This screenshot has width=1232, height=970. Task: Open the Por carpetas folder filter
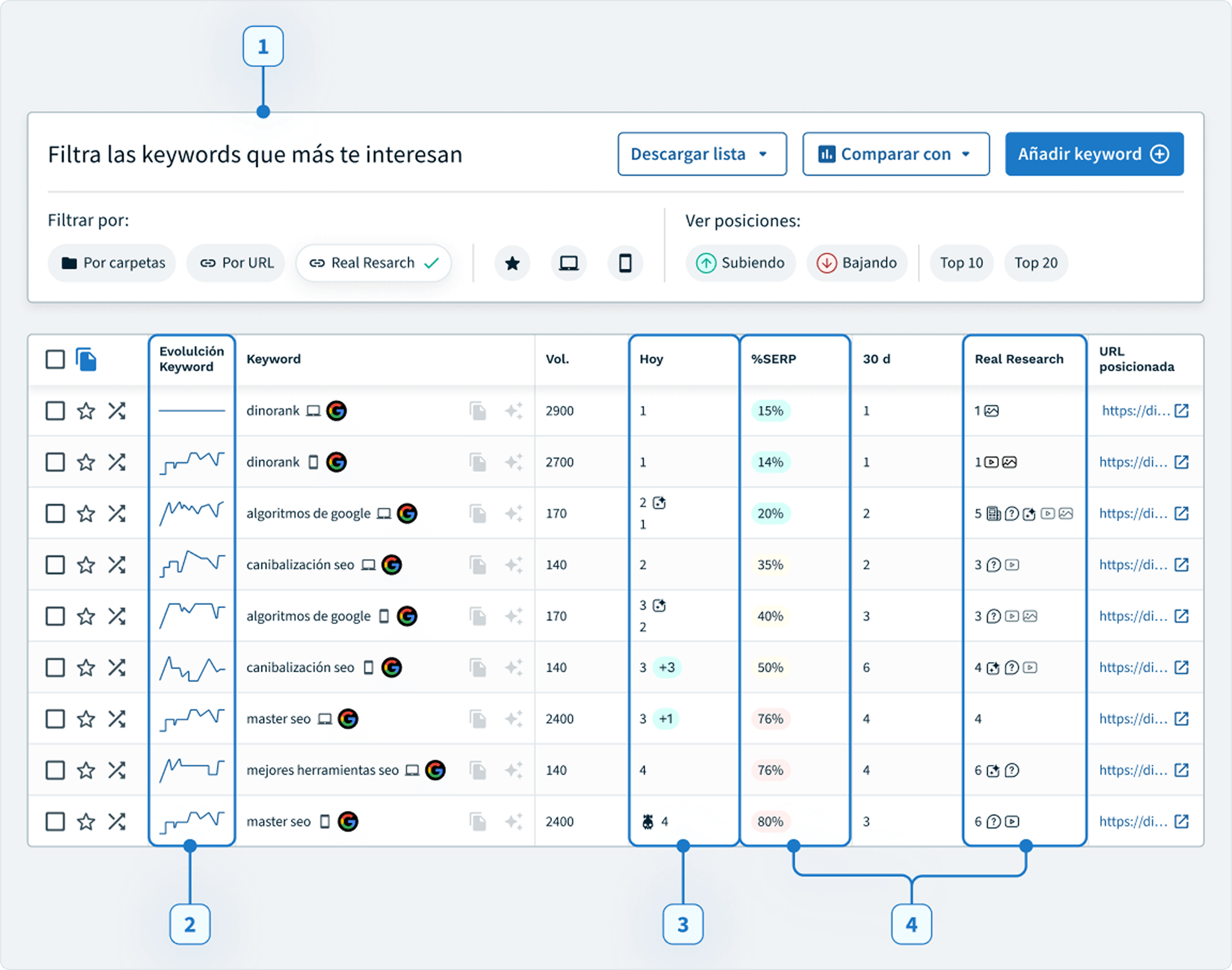coord(112,263)
